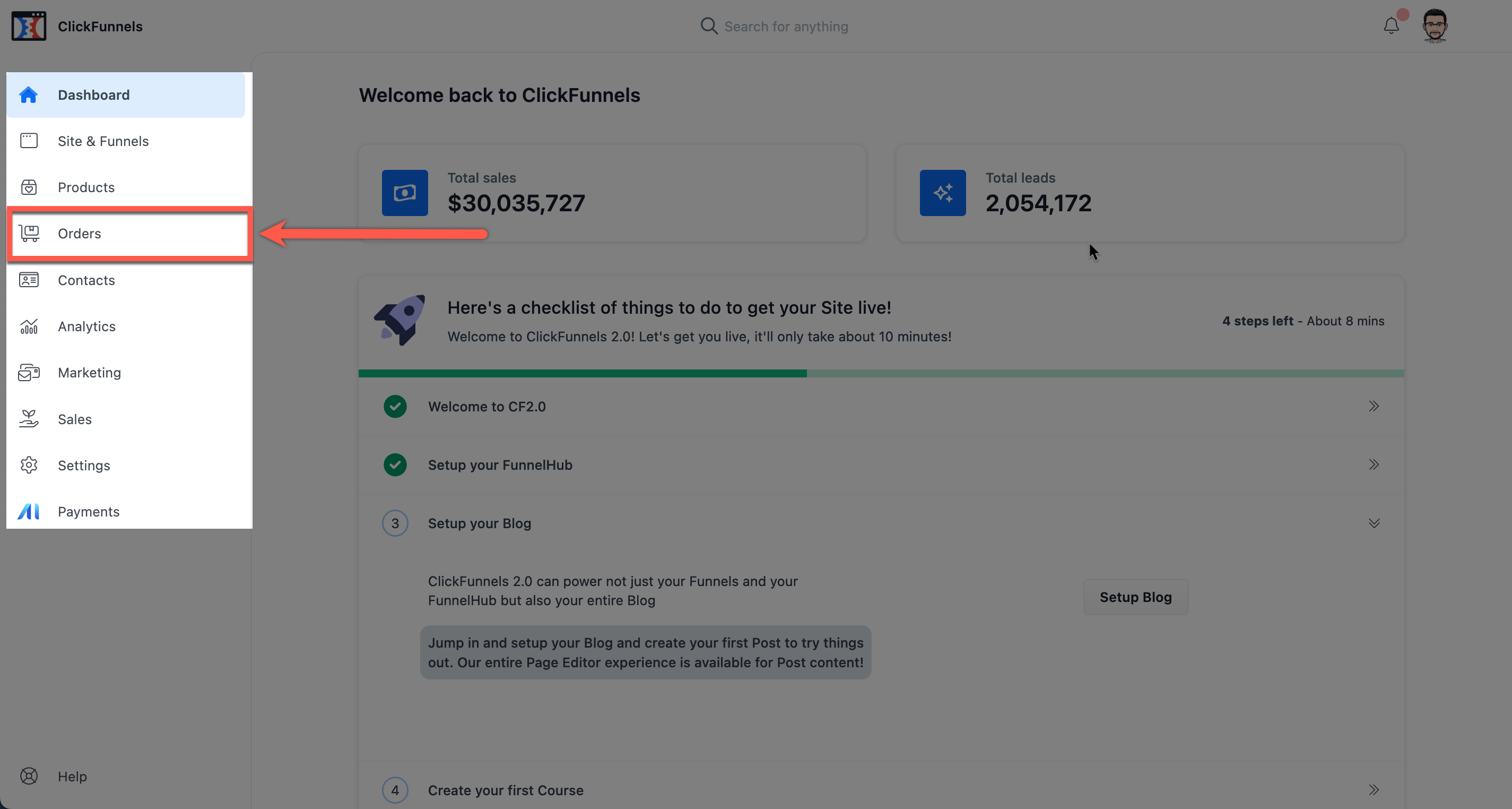Click the Create your first Course title
1512x809 pixels.
pos(506,790)
